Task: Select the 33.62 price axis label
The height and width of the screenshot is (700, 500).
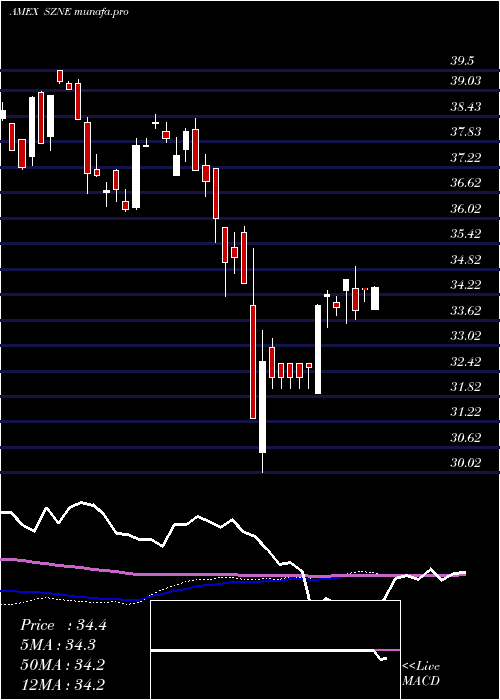Action: (465, 310)
